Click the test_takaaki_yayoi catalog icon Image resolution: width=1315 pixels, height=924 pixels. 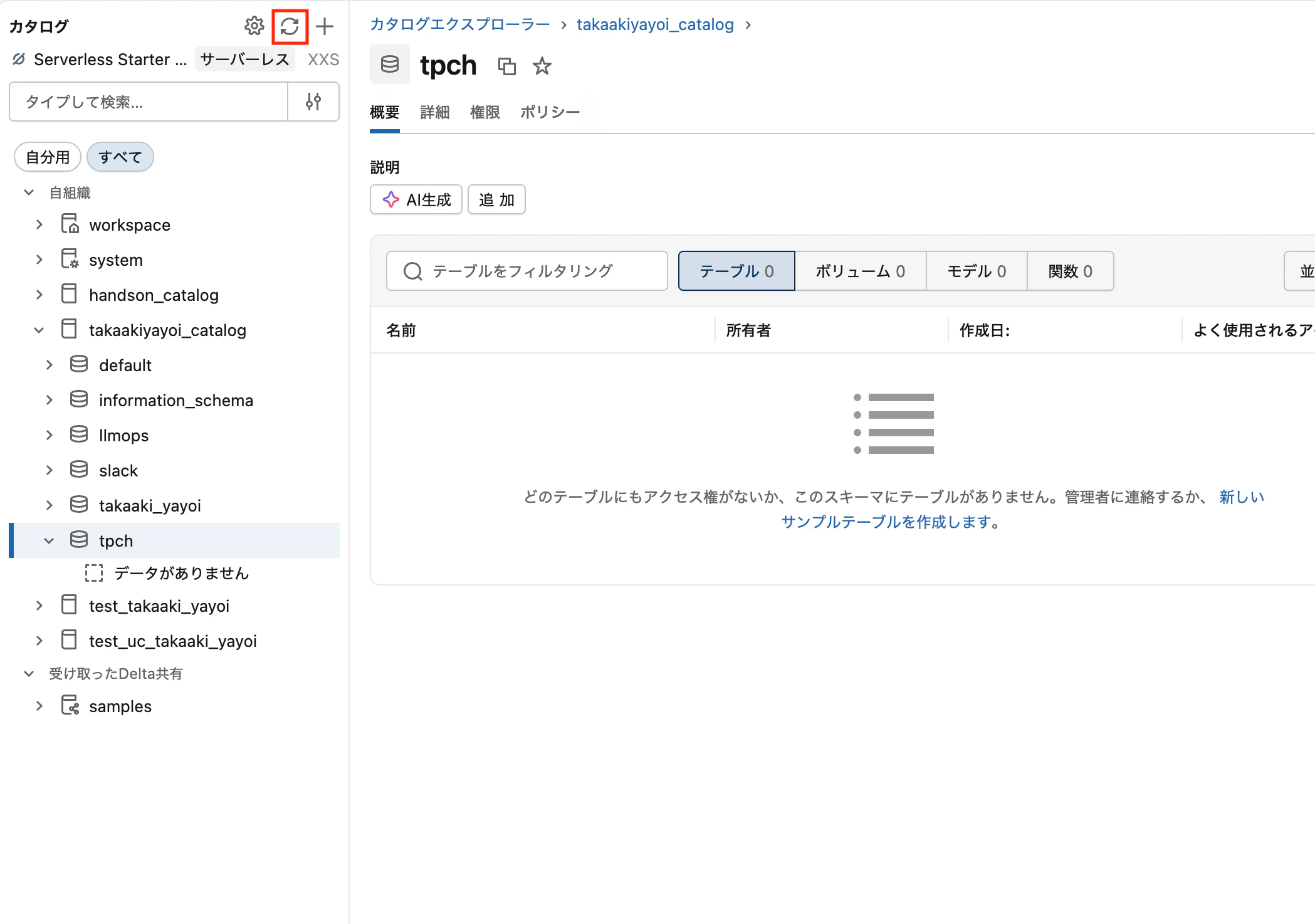pos(69,605)
